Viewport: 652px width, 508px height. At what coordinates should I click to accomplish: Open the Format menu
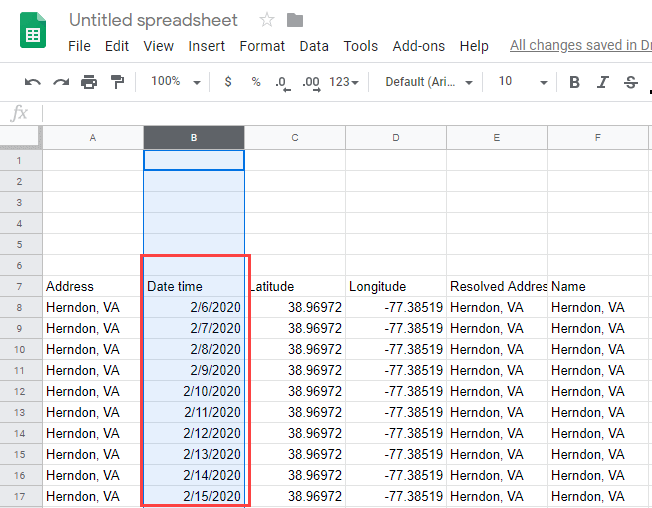[262, 46]
